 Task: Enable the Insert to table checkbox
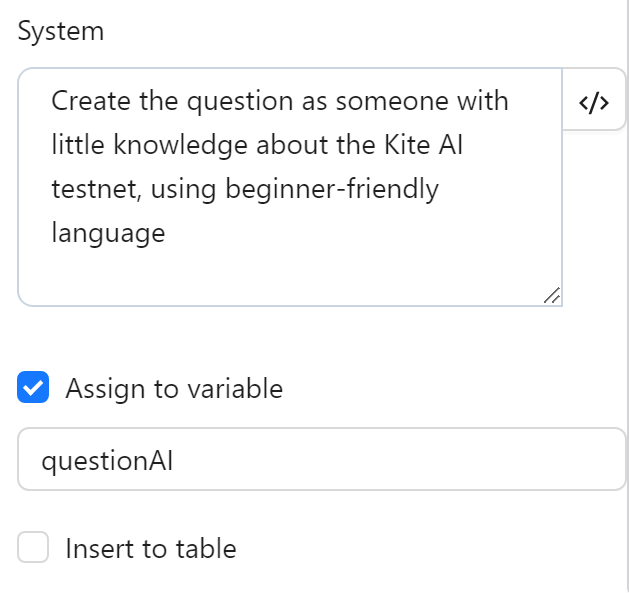(33, 548)
